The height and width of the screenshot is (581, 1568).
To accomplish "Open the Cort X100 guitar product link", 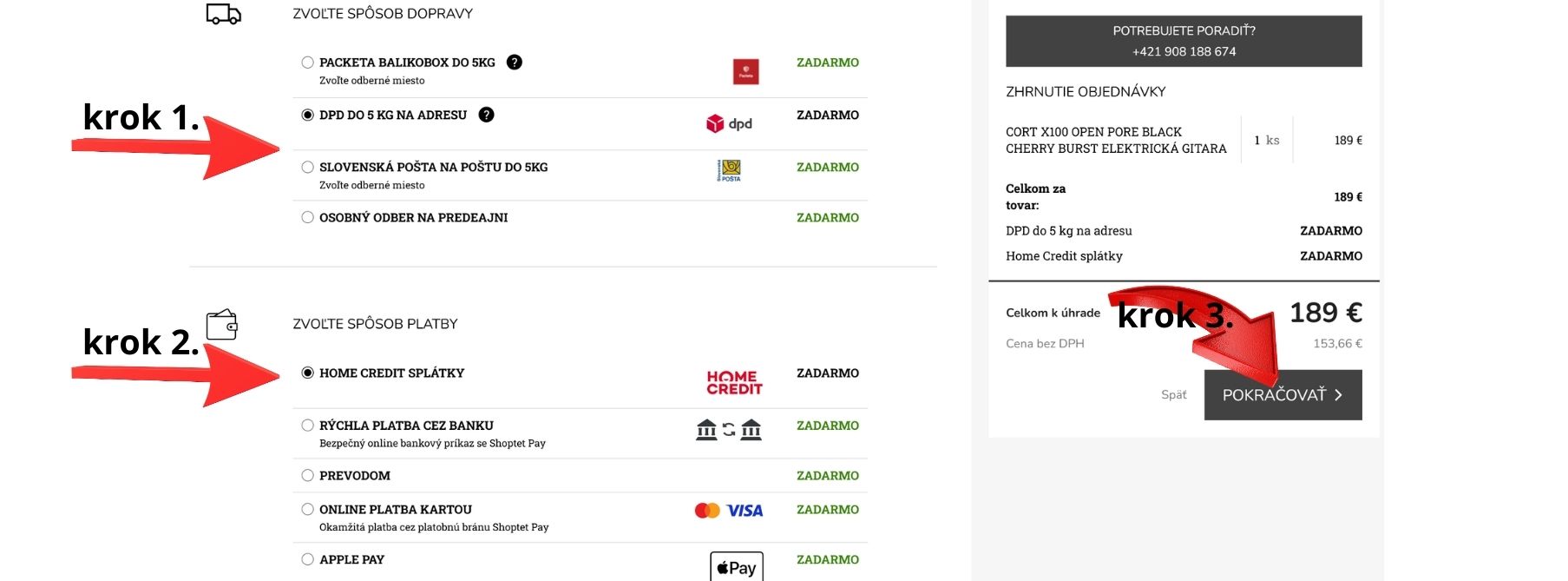I will pos(1116,140).
